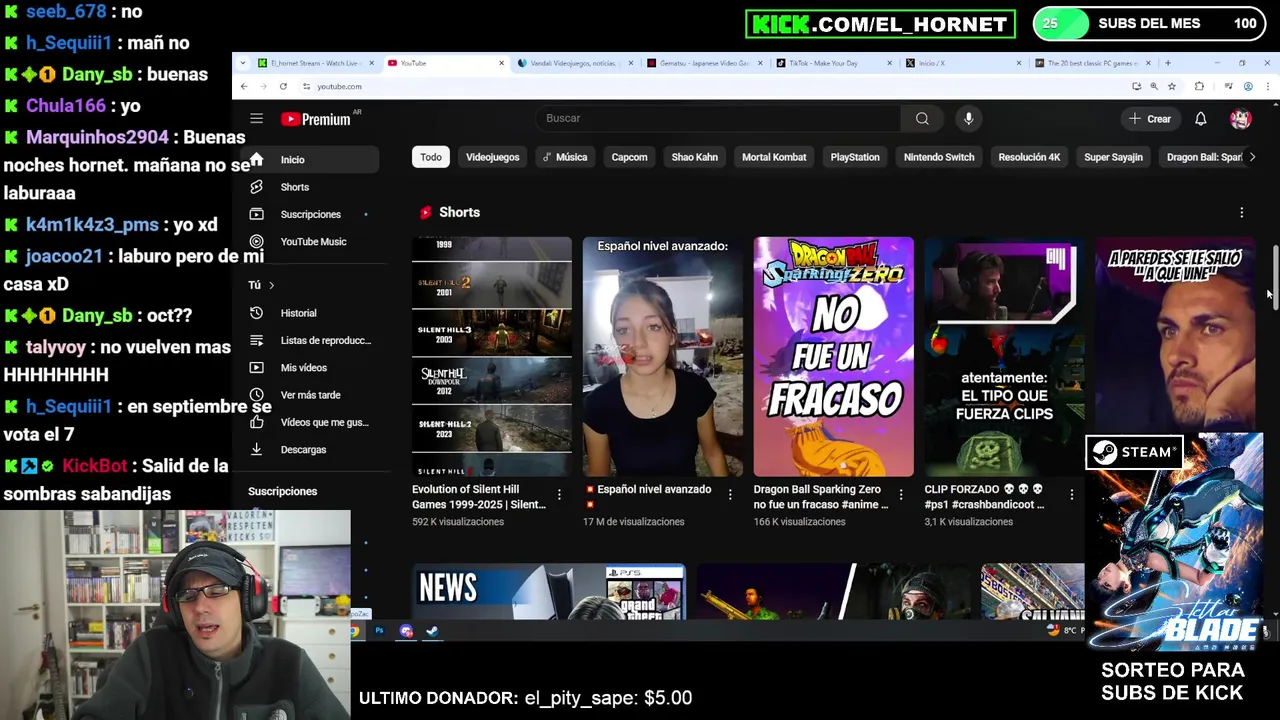Image resolution: width=1280 pixels, height=720 pixels.
Task: Click the Descargas download icon
Action: click(257, 449)
